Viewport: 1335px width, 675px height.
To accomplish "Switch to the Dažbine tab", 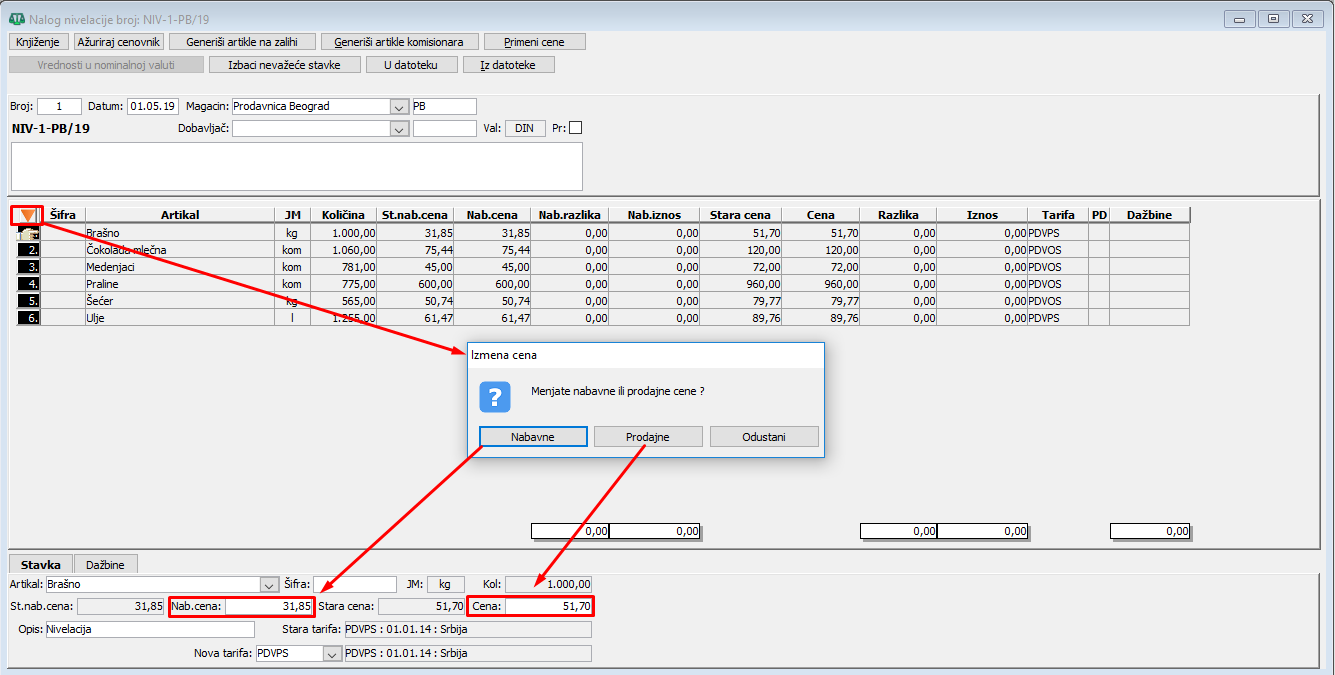I will pos(105,565).
